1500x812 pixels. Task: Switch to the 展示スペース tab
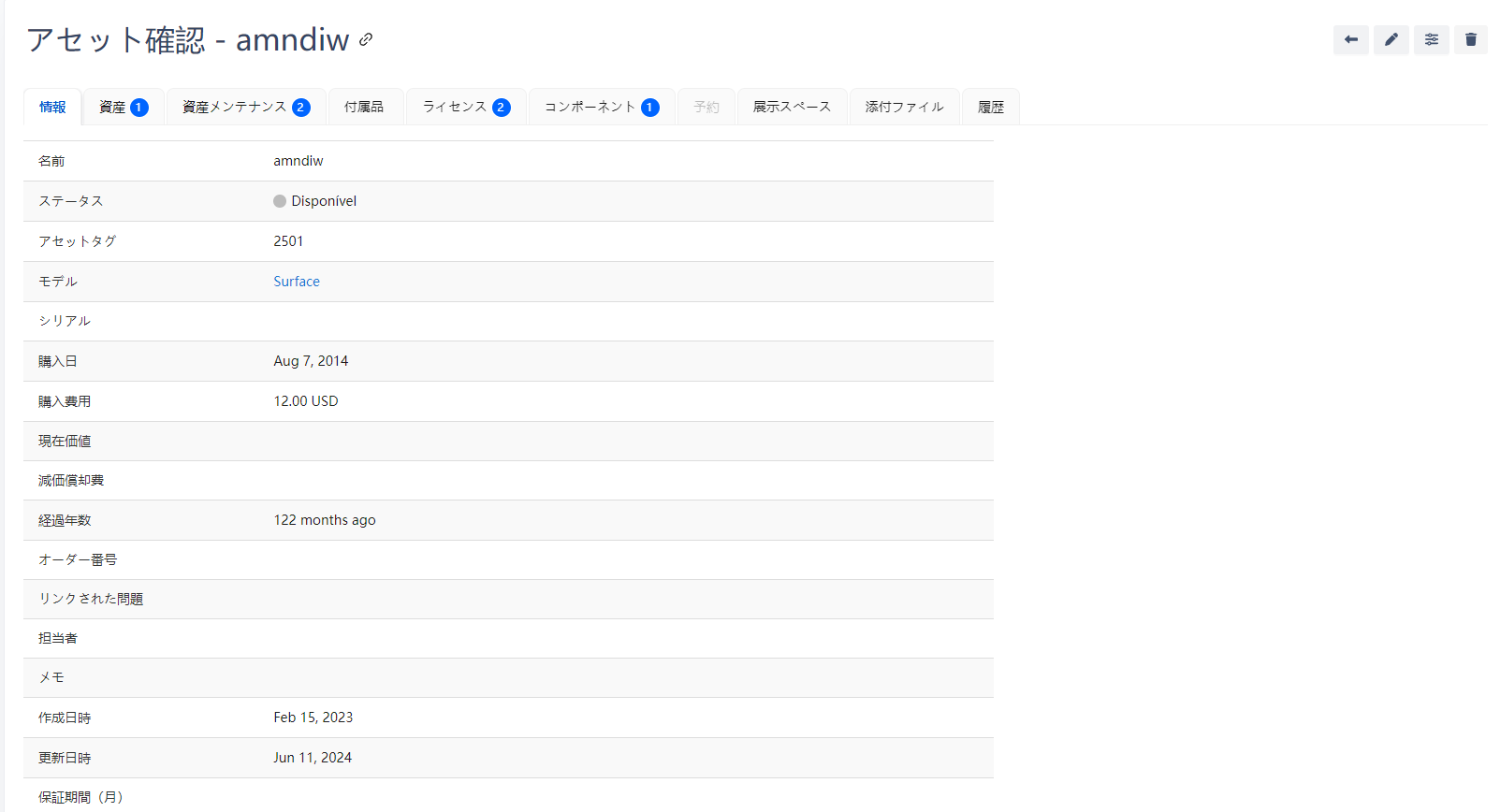coord(792,107)
